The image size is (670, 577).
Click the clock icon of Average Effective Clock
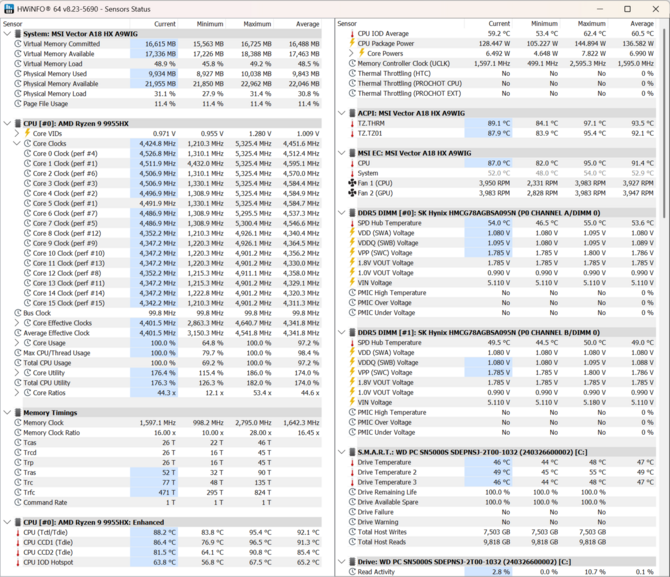18,333
